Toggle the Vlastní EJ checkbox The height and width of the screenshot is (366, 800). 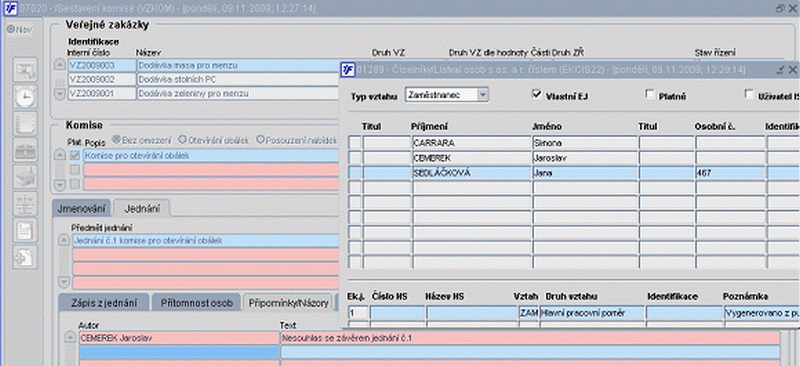click(536, 94)
